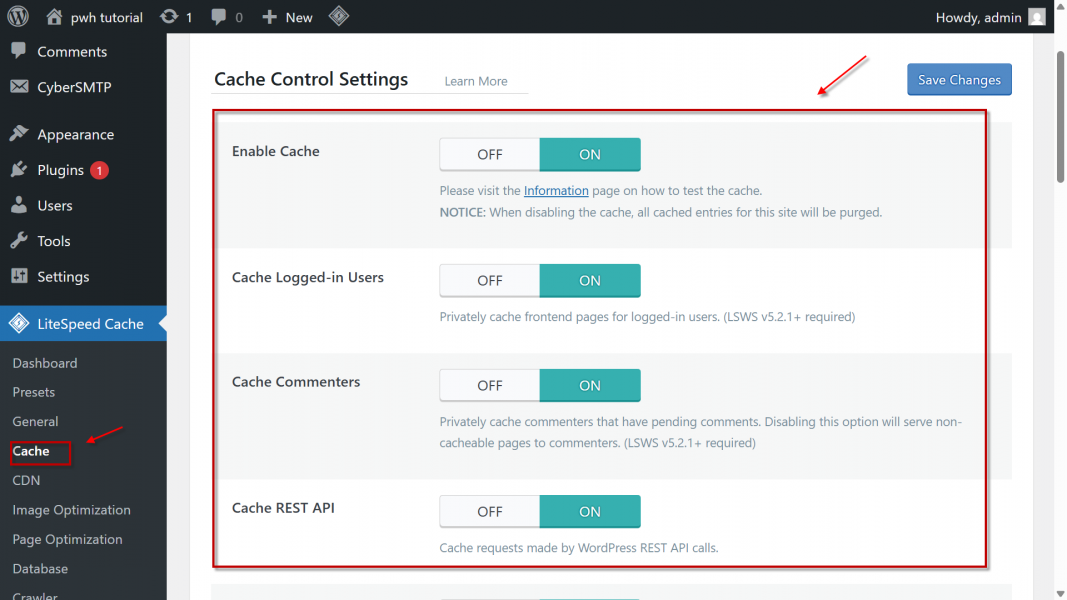Click the Cache Logged-in Users label
This screenshot has width=1067, height=600.
(x=308, y=277)
